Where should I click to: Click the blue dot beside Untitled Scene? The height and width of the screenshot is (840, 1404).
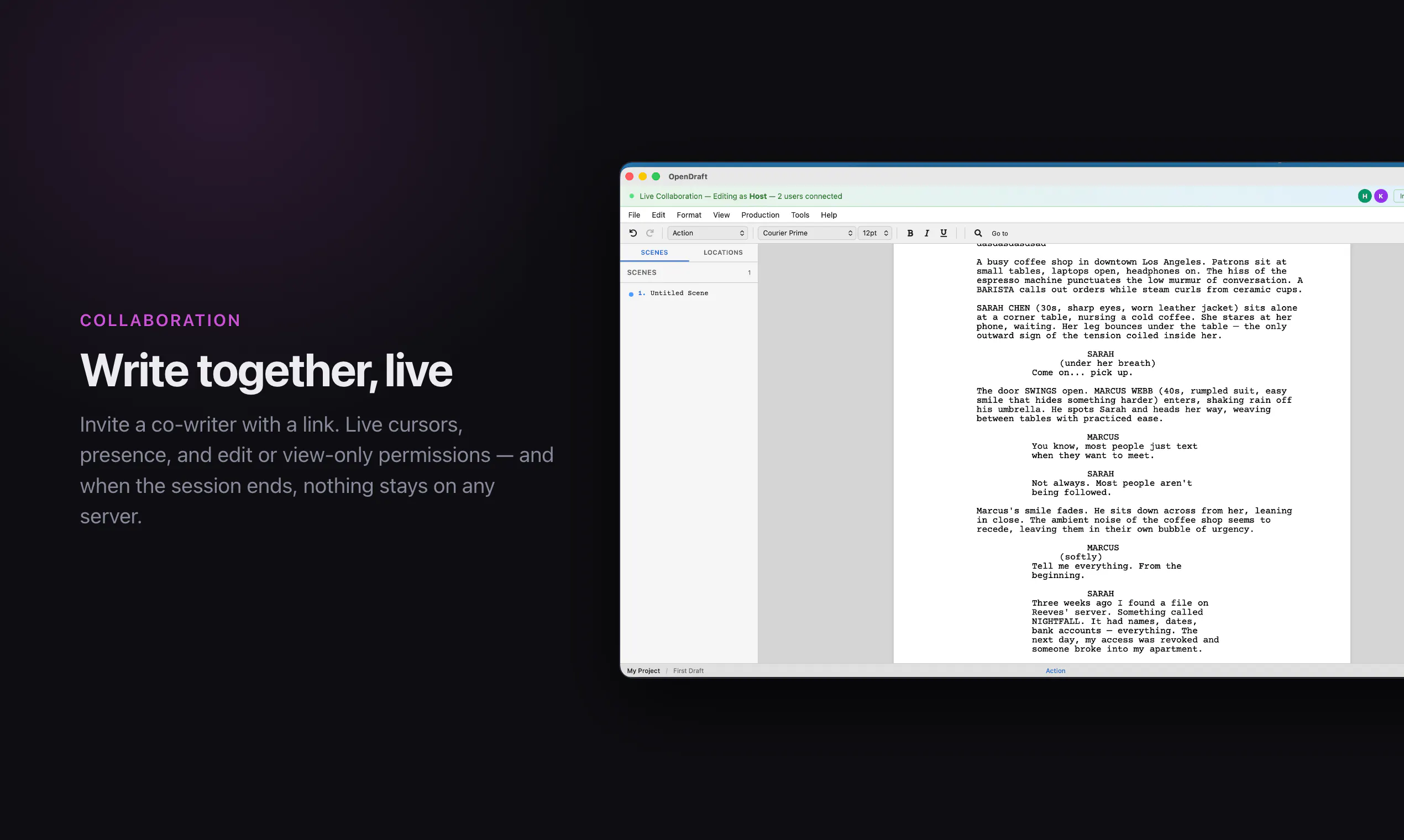(x=631, y=294)
